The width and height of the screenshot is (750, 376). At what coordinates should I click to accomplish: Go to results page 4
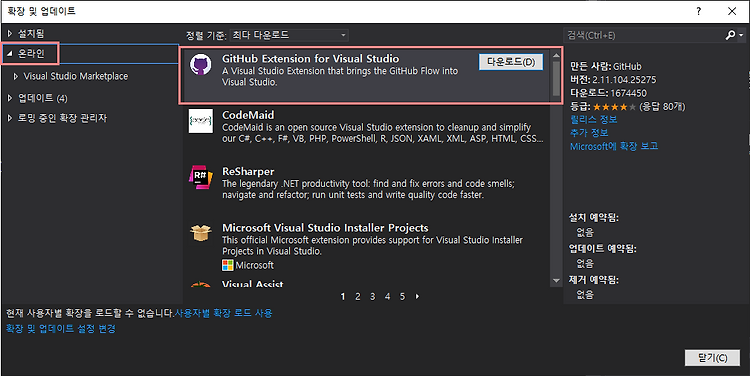(387, 297)
